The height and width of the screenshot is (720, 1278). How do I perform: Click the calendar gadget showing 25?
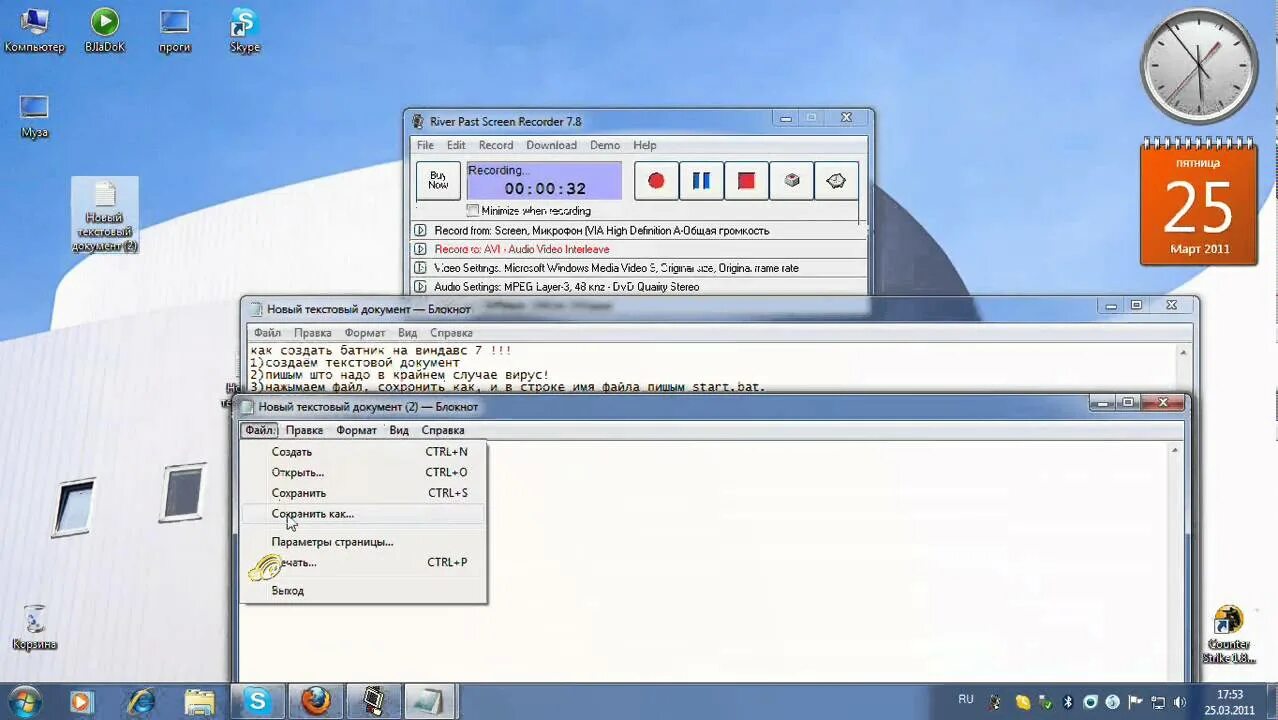point(1199,203)
